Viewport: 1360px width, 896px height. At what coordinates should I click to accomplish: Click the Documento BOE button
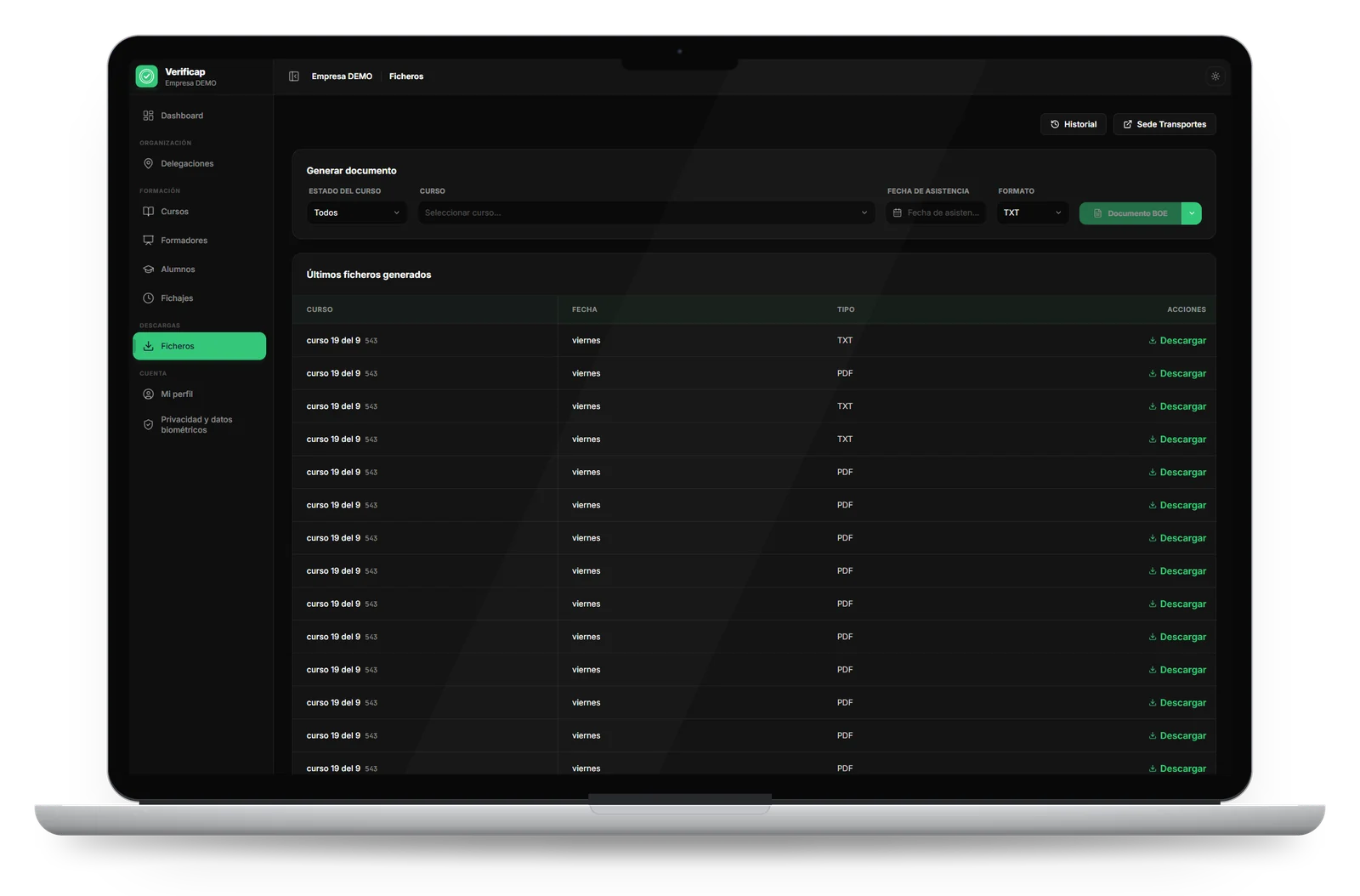[1130, 213]
